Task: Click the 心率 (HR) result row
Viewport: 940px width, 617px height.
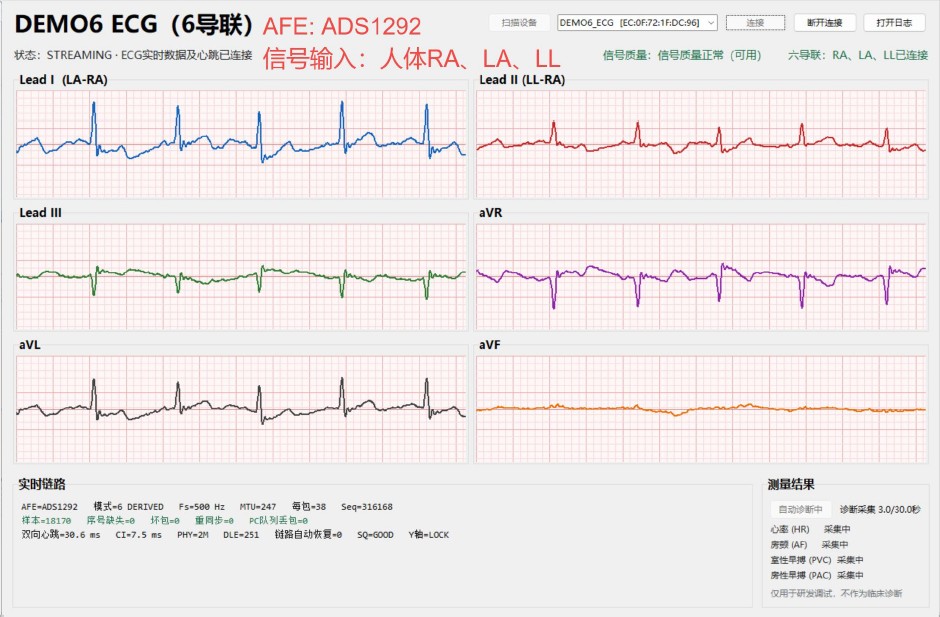Action: click(x=811, y=529)
